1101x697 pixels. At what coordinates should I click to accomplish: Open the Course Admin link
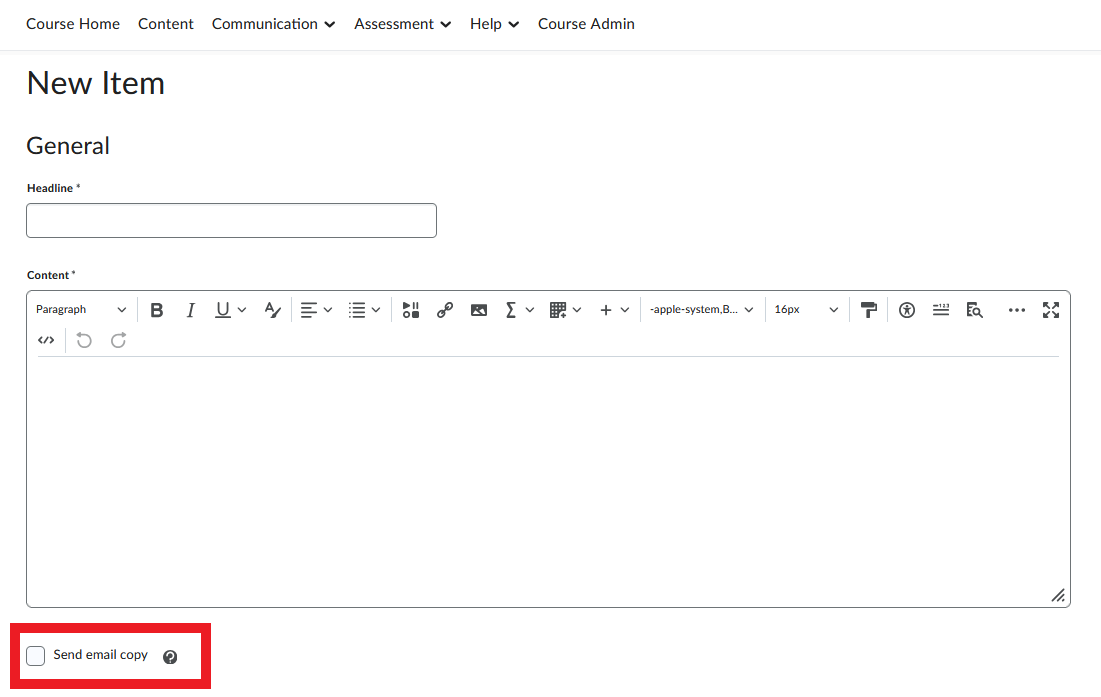pyautogui.click(x=586, y=24)
